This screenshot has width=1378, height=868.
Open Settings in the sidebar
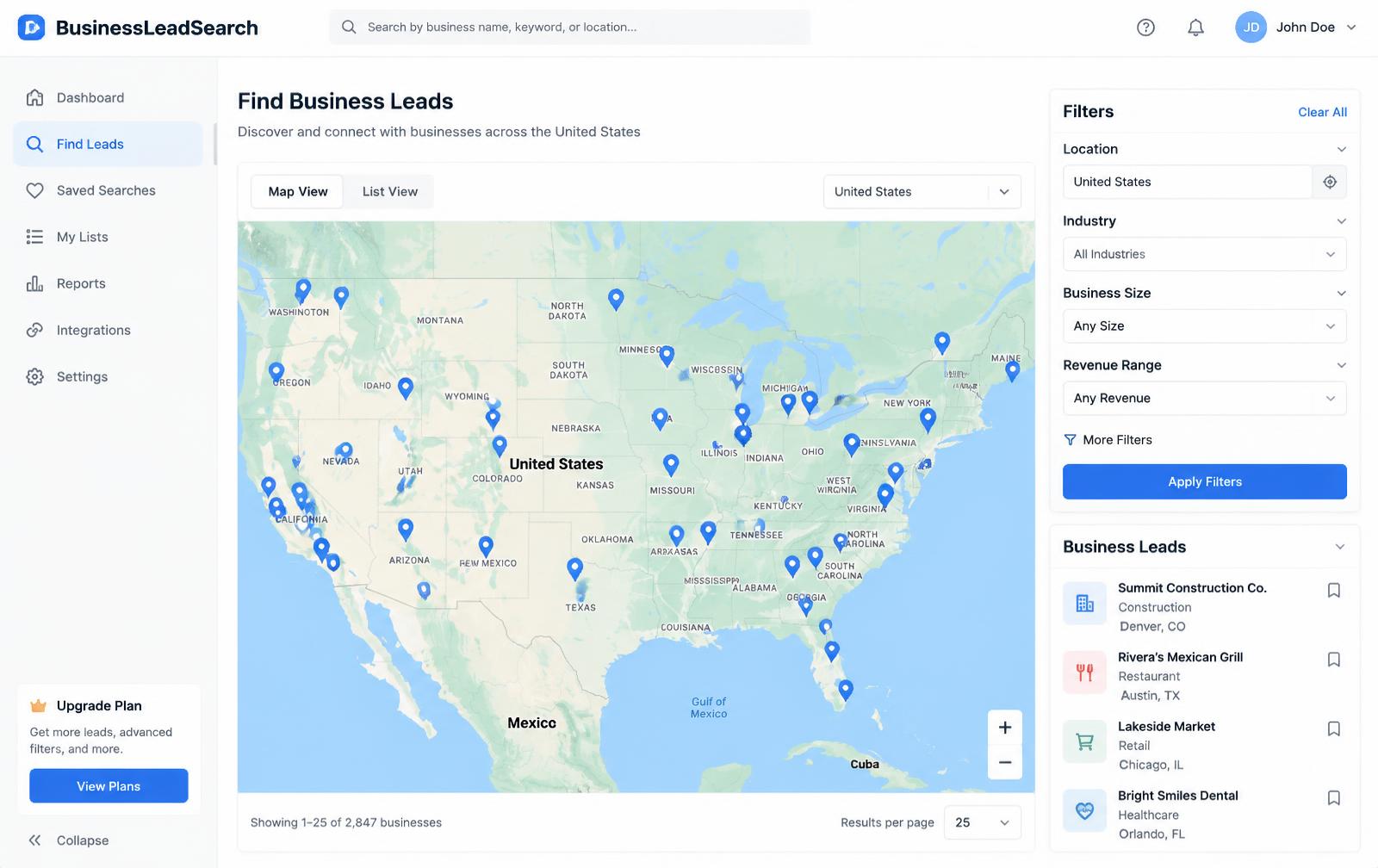pyautogui.click(x=108, y=377)
